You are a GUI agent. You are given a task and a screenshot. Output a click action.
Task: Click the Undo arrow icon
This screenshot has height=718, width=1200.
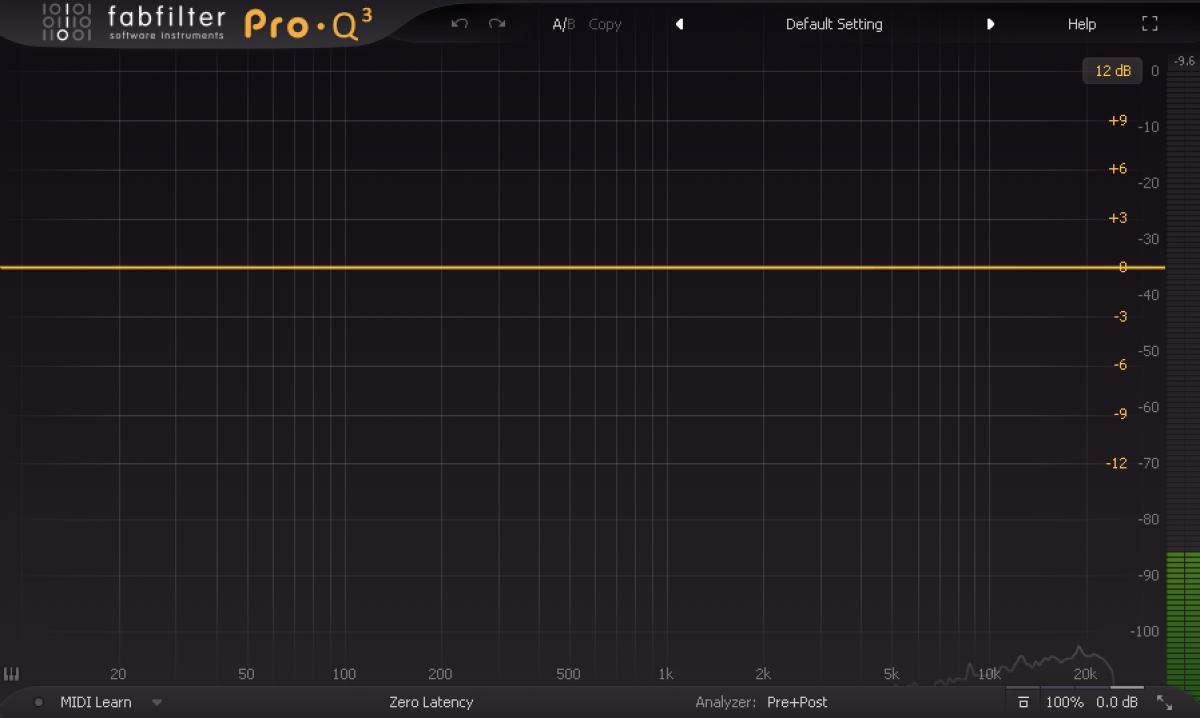[459, 24]
